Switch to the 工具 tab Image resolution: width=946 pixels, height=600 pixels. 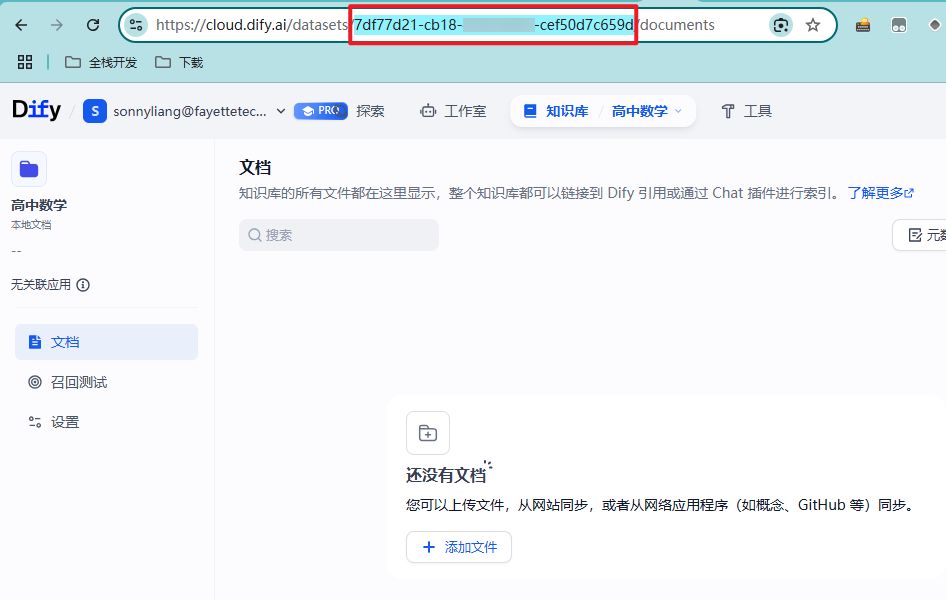pos(753,111)
